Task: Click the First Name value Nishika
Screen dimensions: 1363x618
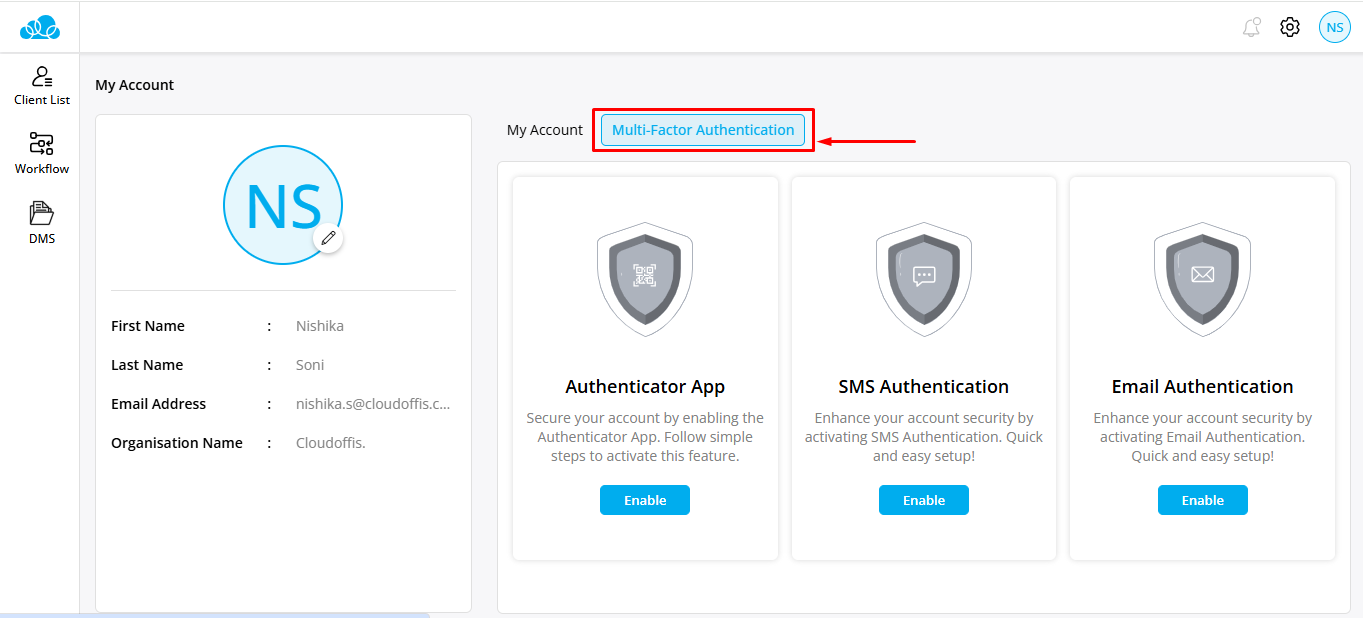Action: [320, 326]
